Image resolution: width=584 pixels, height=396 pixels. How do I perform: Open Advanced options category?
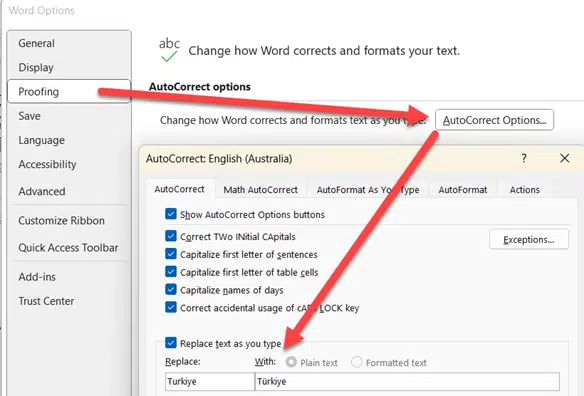pyautogui.click(x=42, y=191)
